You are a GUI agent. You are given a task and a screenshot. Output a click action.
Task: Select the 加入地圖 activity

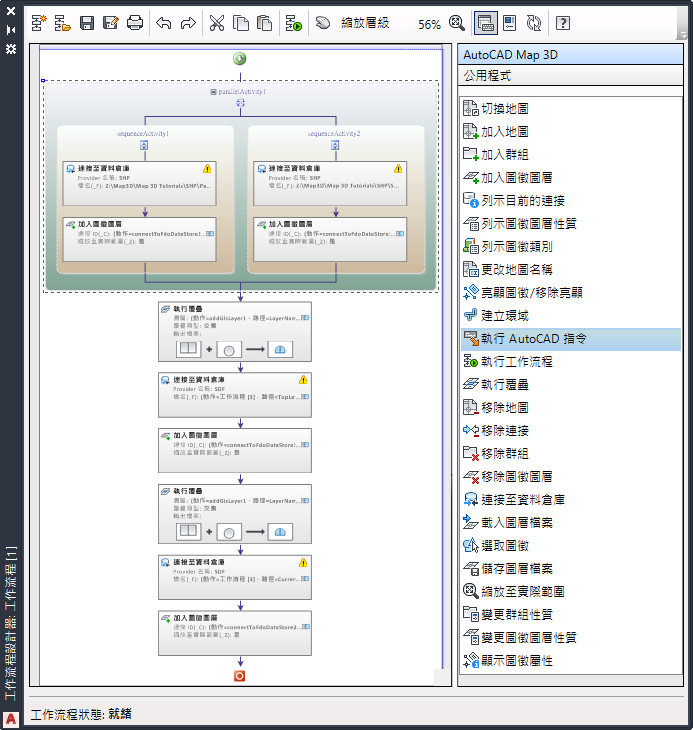click(x=571, y=132)
